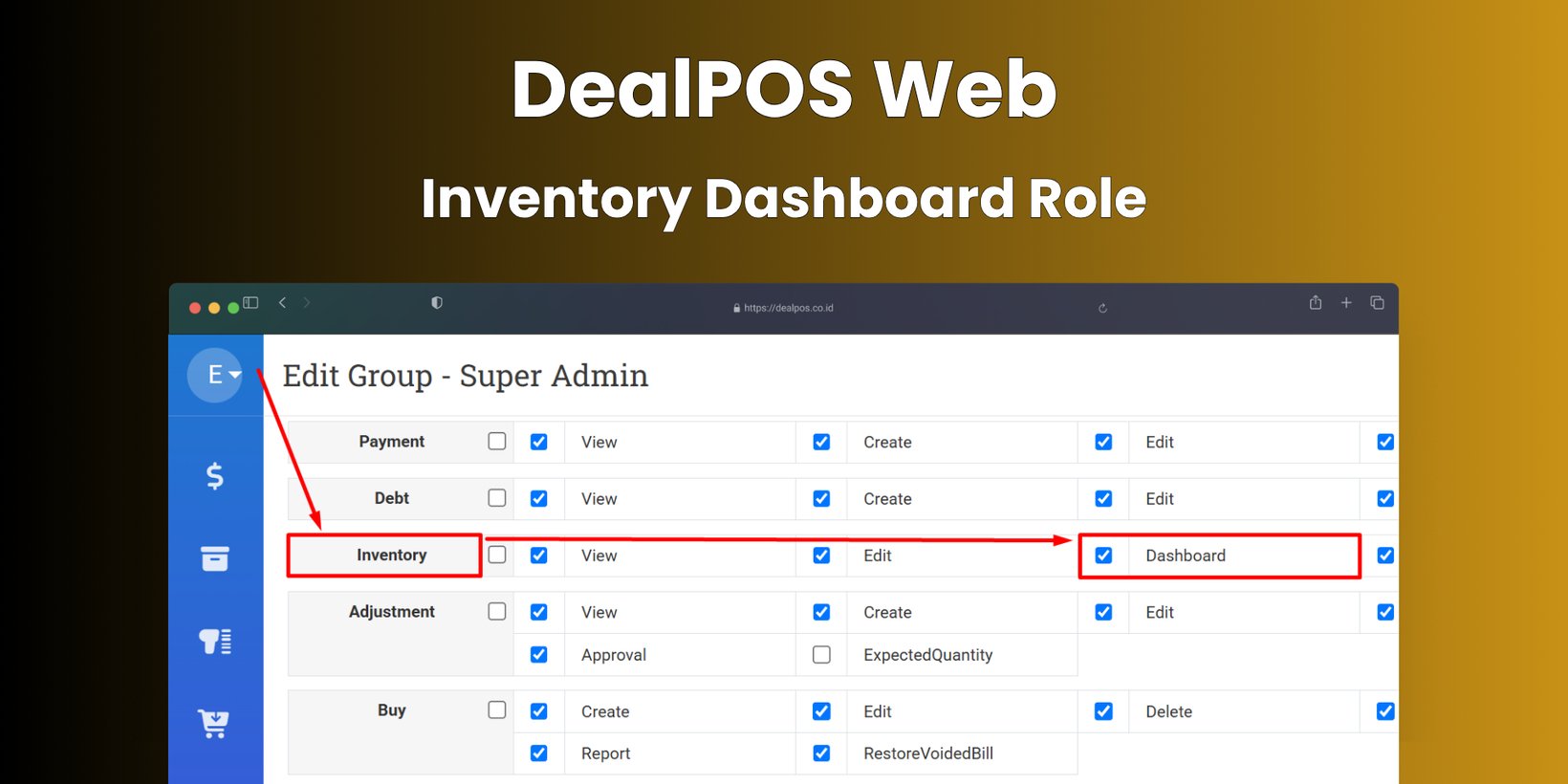Image resolution: width=1568 pixels, height=784 pixels.
Task: Open the shopping cart sidebar icon
Action: point(214,724)
